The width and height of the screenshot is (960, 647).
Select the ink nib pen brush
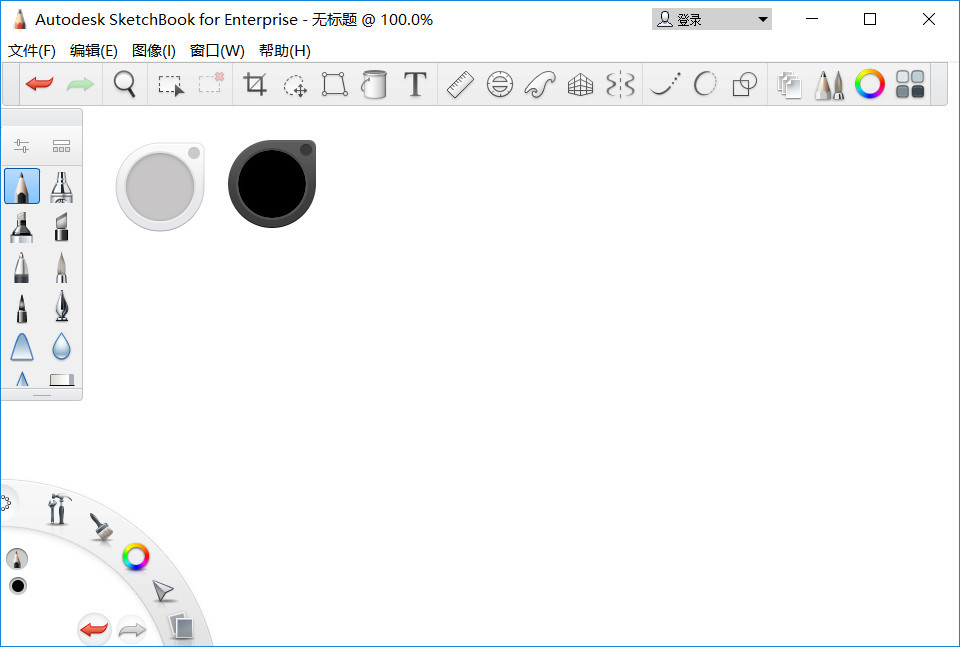pos(61,306)
